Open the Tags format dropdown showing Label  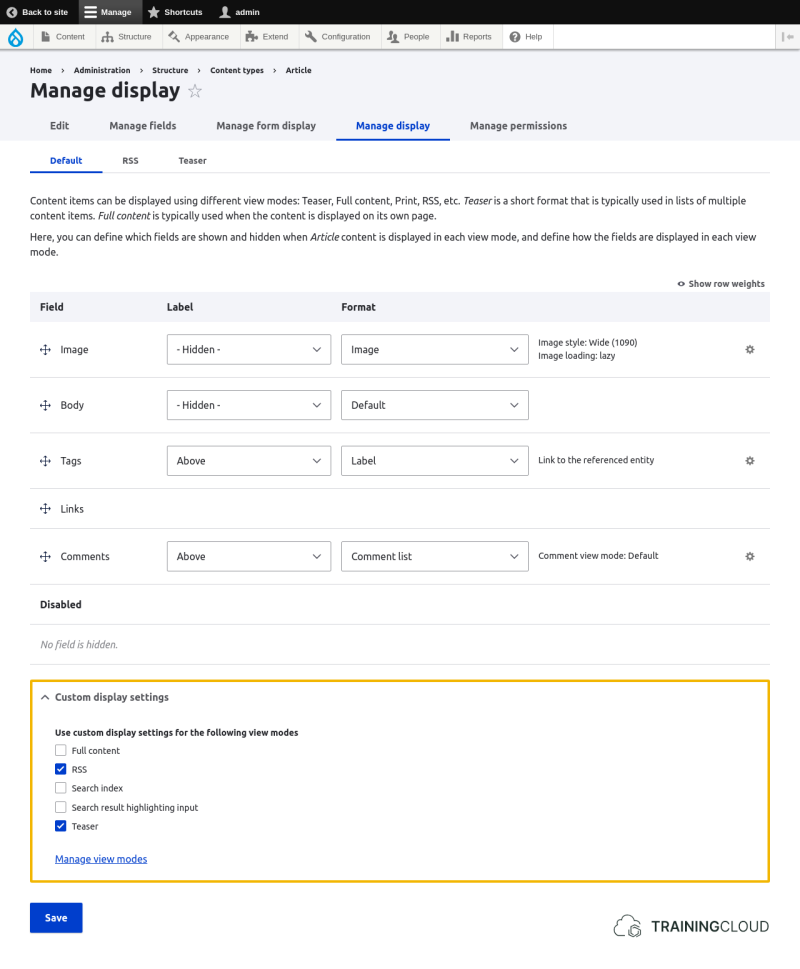(435, 461)
